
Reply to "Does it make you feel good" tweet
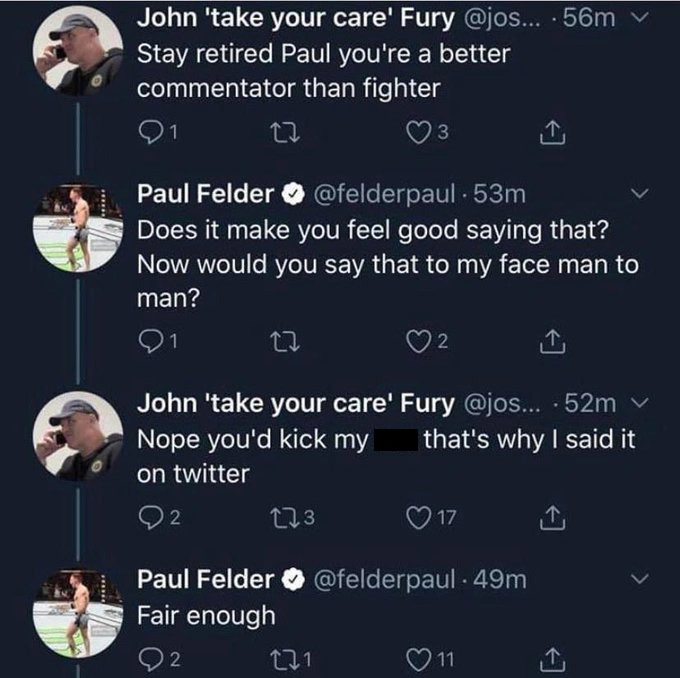150,343
